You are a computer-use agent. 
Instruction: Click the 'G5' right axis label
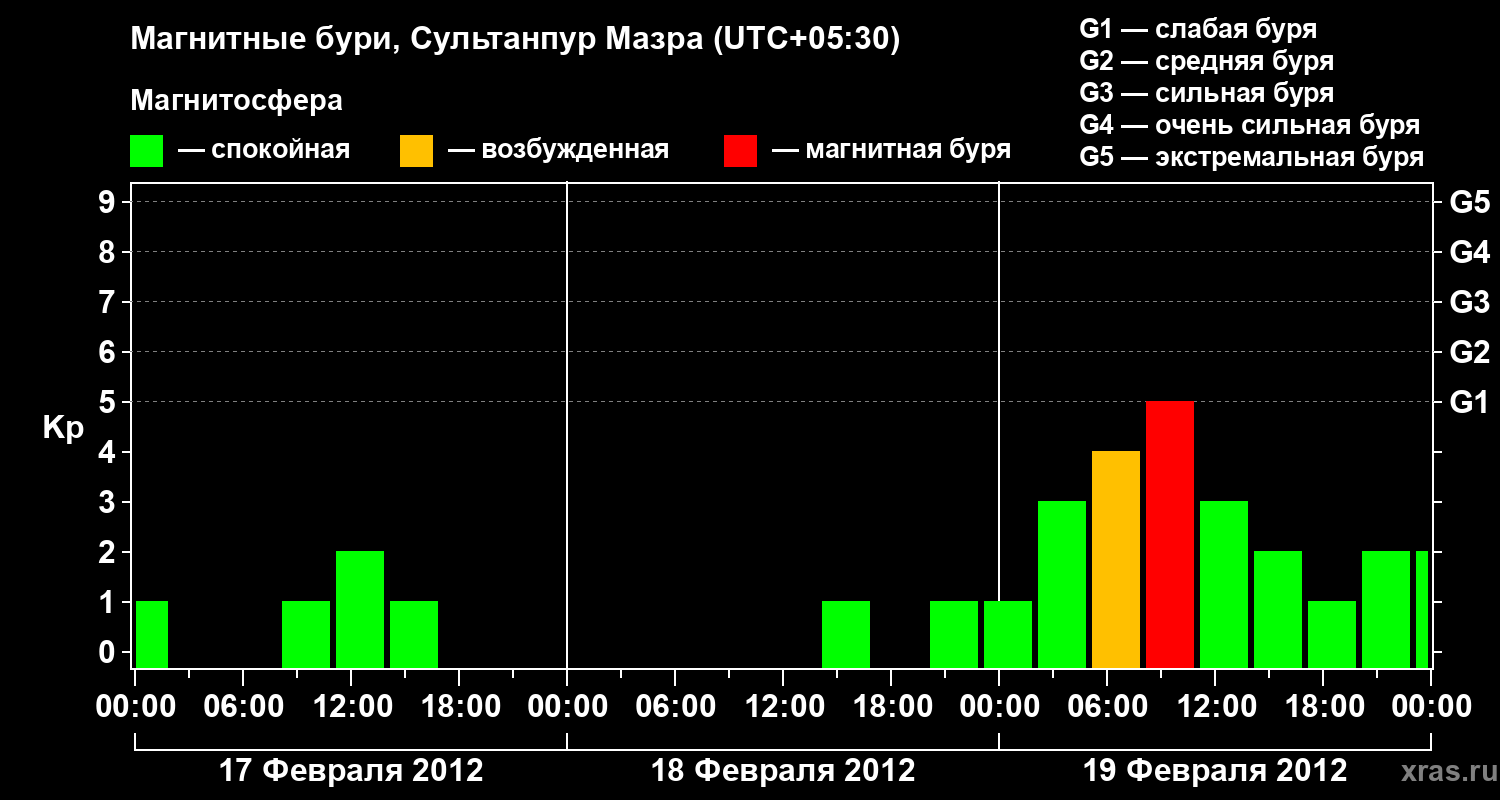1469,202
